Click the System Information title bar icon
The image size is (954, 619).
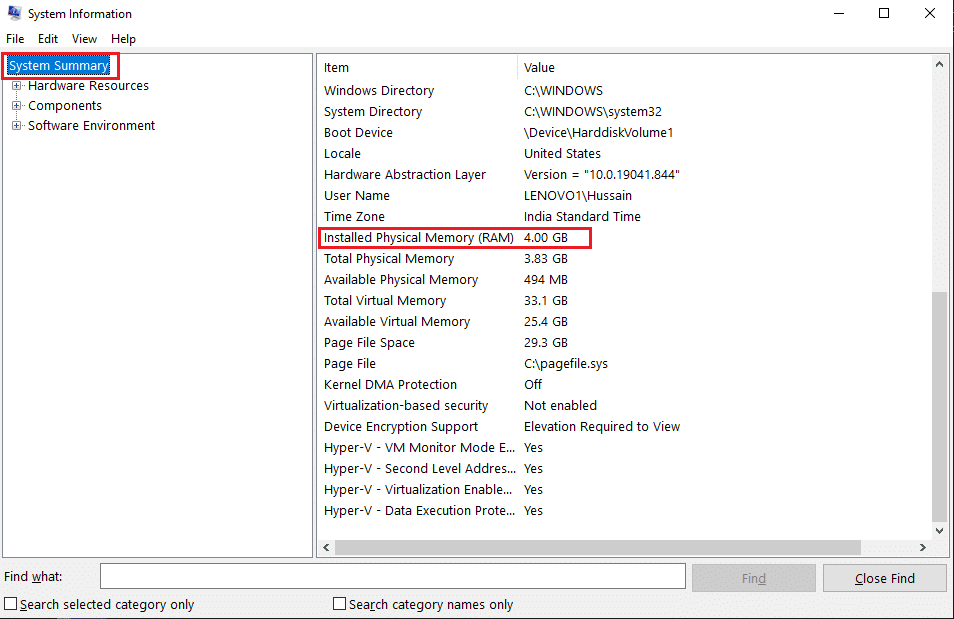point(14,13)
